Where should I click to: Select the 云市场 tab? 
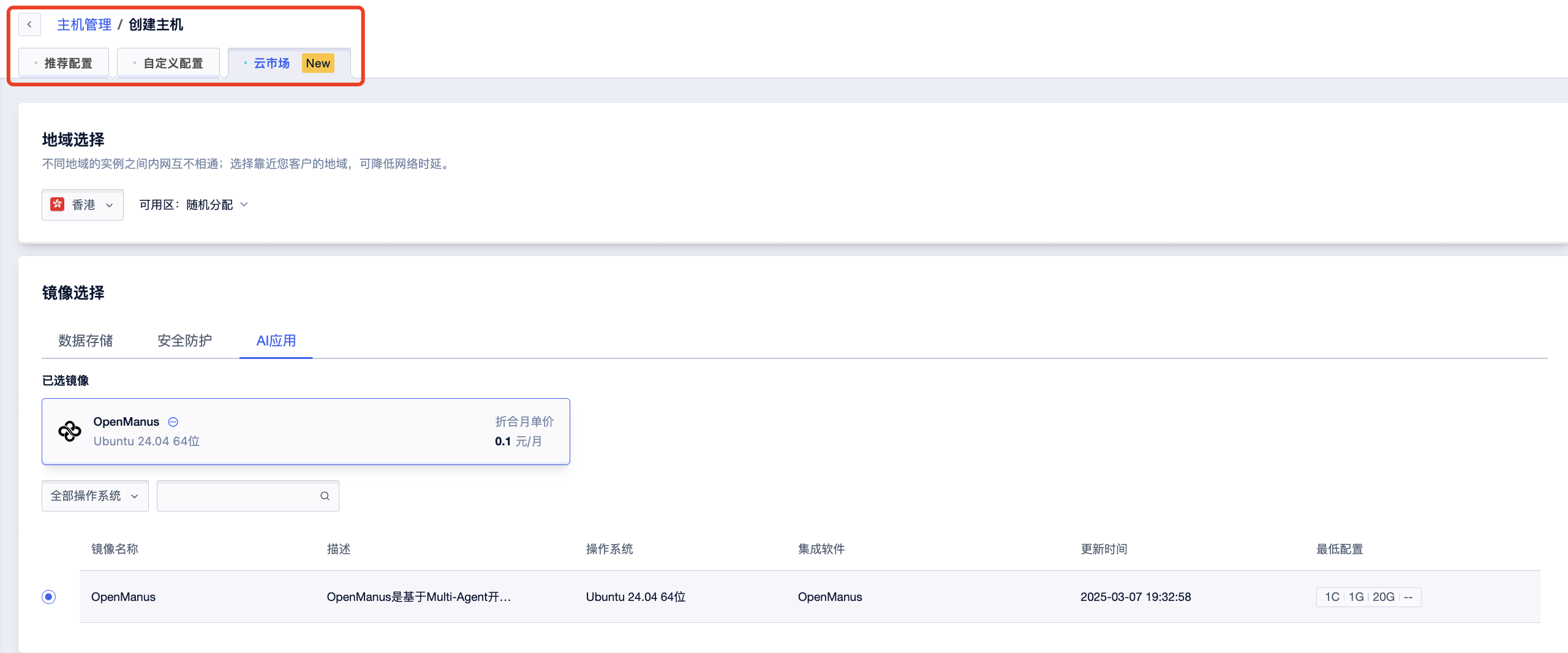(271, 63)
